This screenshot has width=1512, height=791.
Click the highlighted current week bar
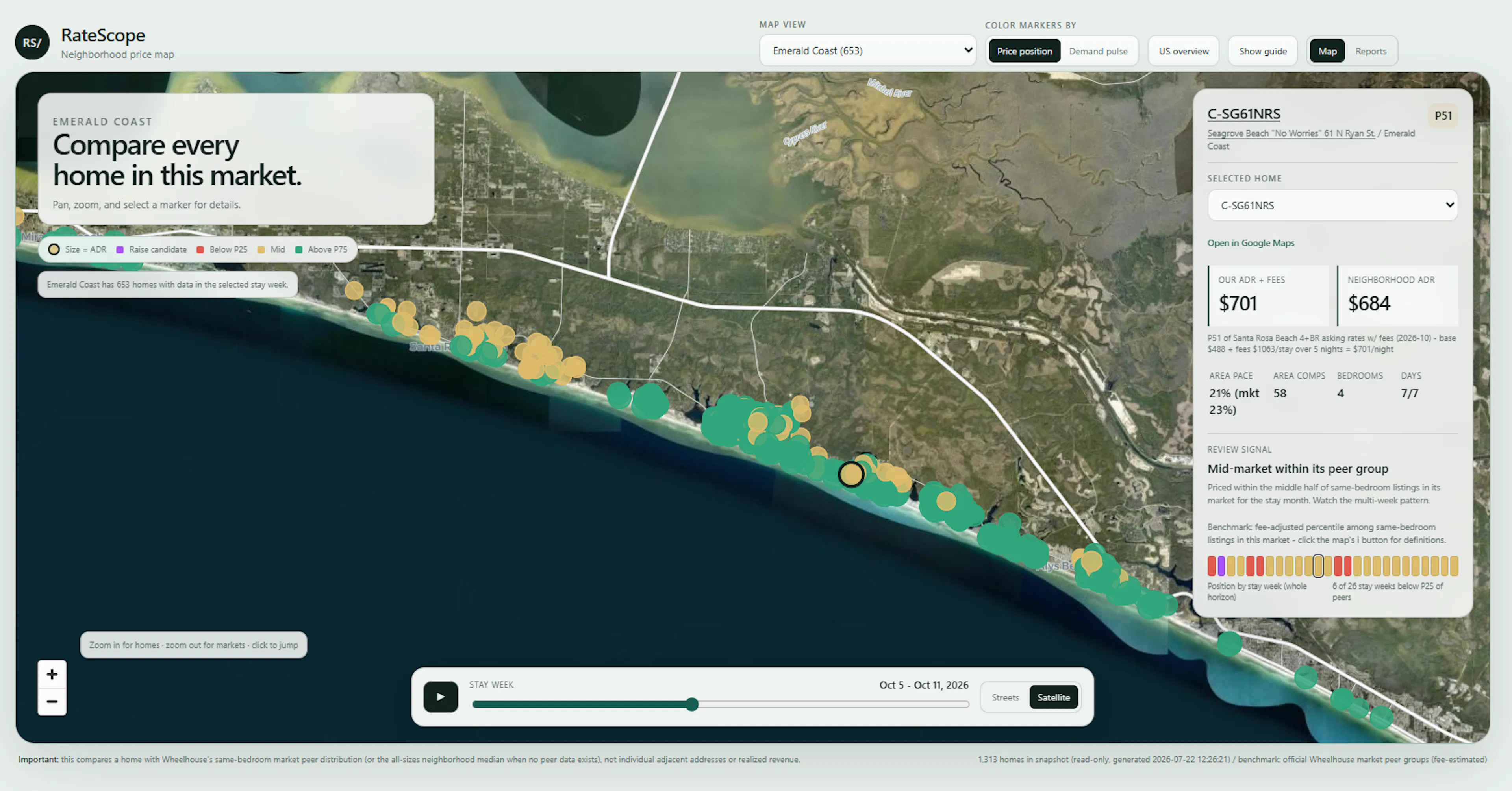click(1318, 566)
